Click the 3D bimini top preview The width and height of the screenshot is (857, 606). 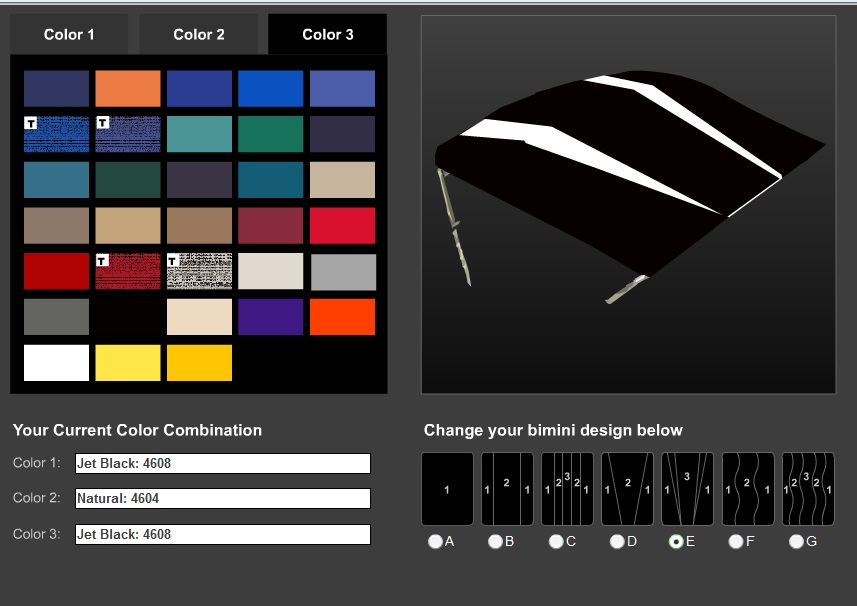click(x=628, y=204)
